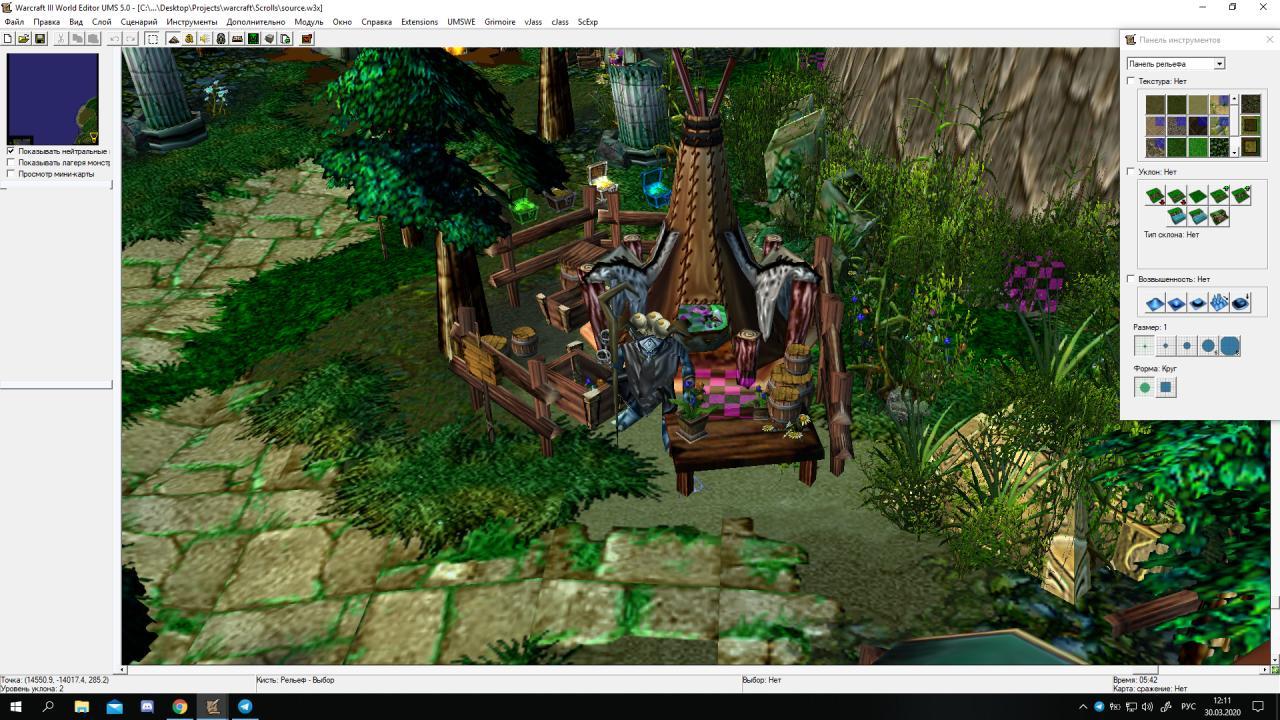
Task: Open the Sound Editor speaker icon
Action: [x=205, y=39]
